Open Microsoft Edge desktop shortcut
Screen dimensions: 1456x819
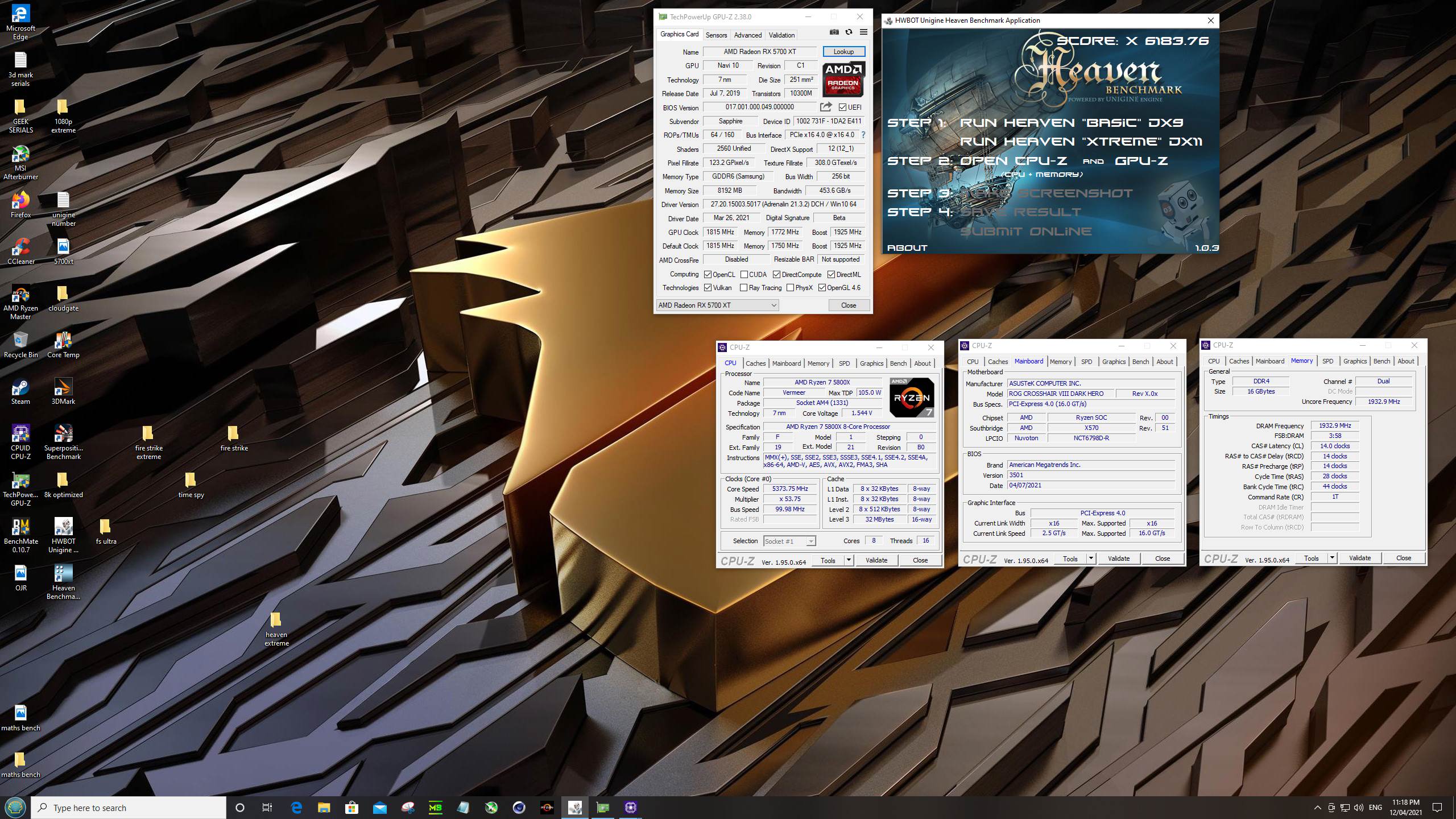pos(20,23)
